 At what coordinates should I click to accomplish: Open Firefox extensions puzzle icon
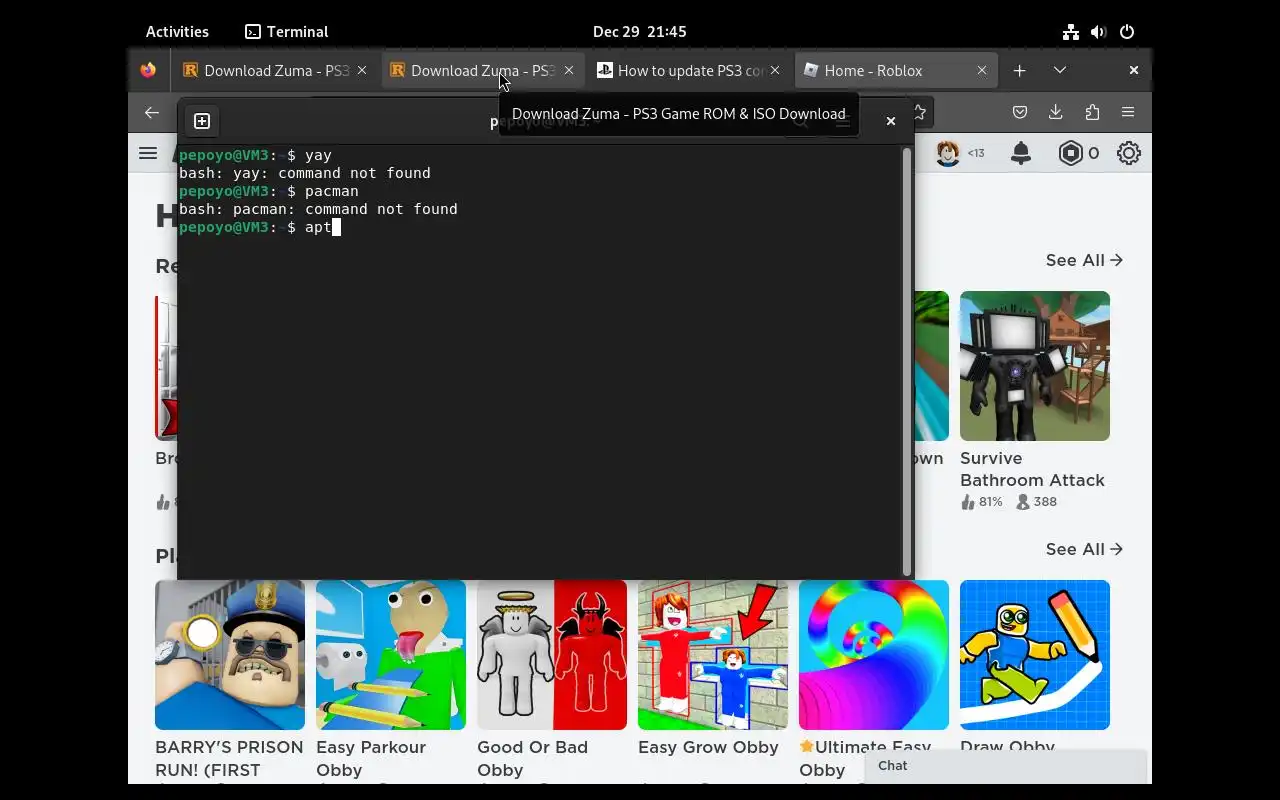click(x=1091, y=113)
